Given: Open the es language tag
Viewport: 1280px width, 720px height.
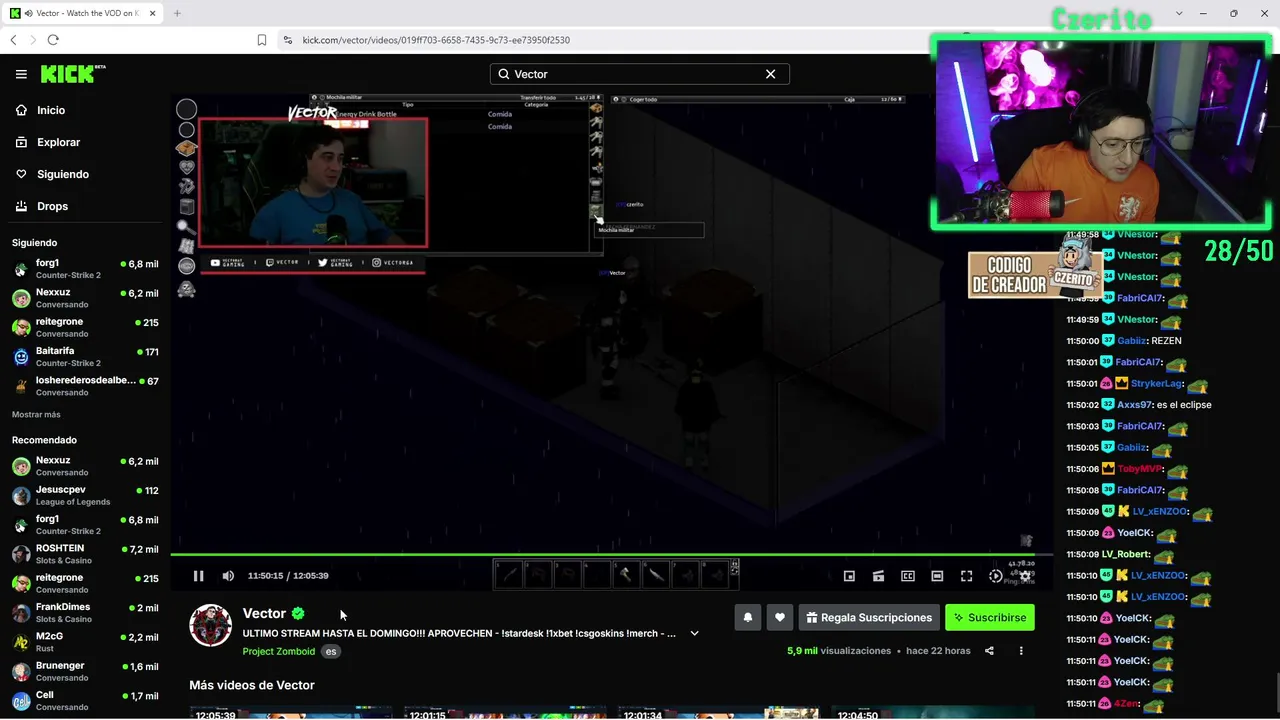Looking at the screenshot, I should pos(331,652).
